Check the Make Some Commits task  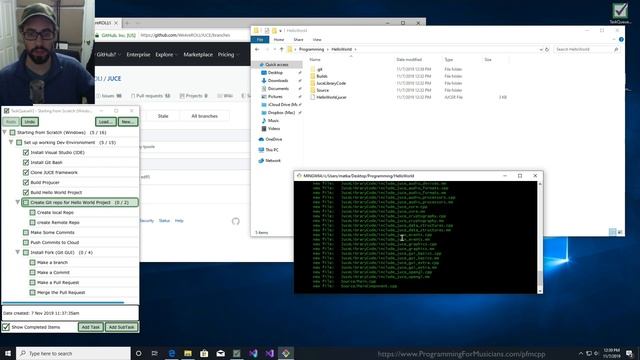[x=26, y=232]
